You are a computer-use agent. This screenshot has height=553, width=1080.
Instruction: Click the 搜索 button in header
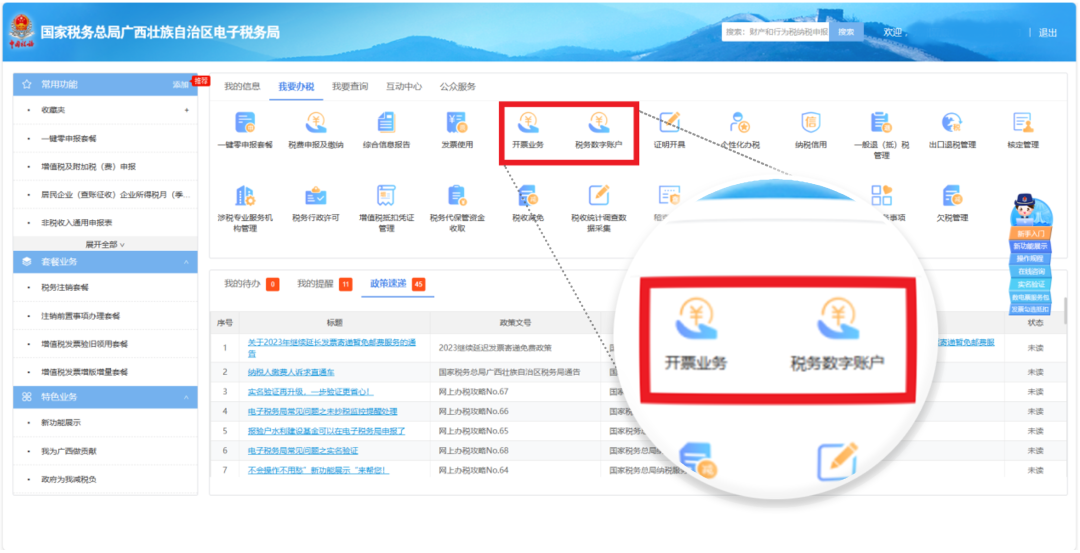(846, 32)
